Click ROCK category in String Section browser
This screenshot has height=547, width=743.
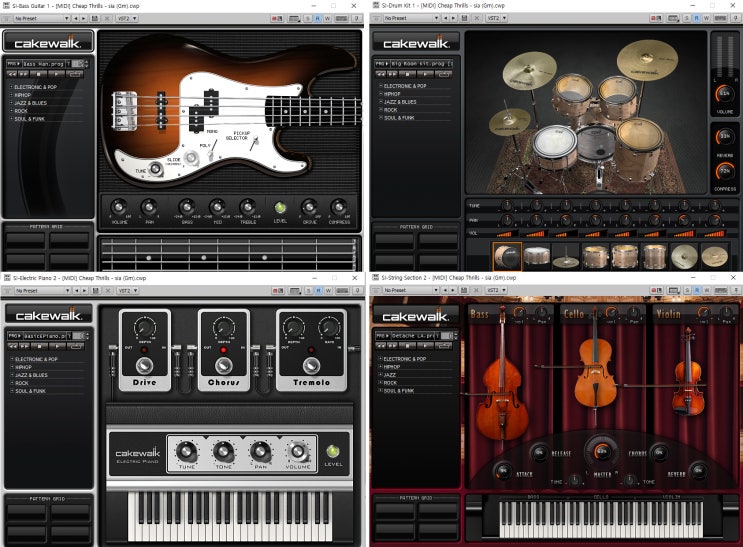(390, 383)
